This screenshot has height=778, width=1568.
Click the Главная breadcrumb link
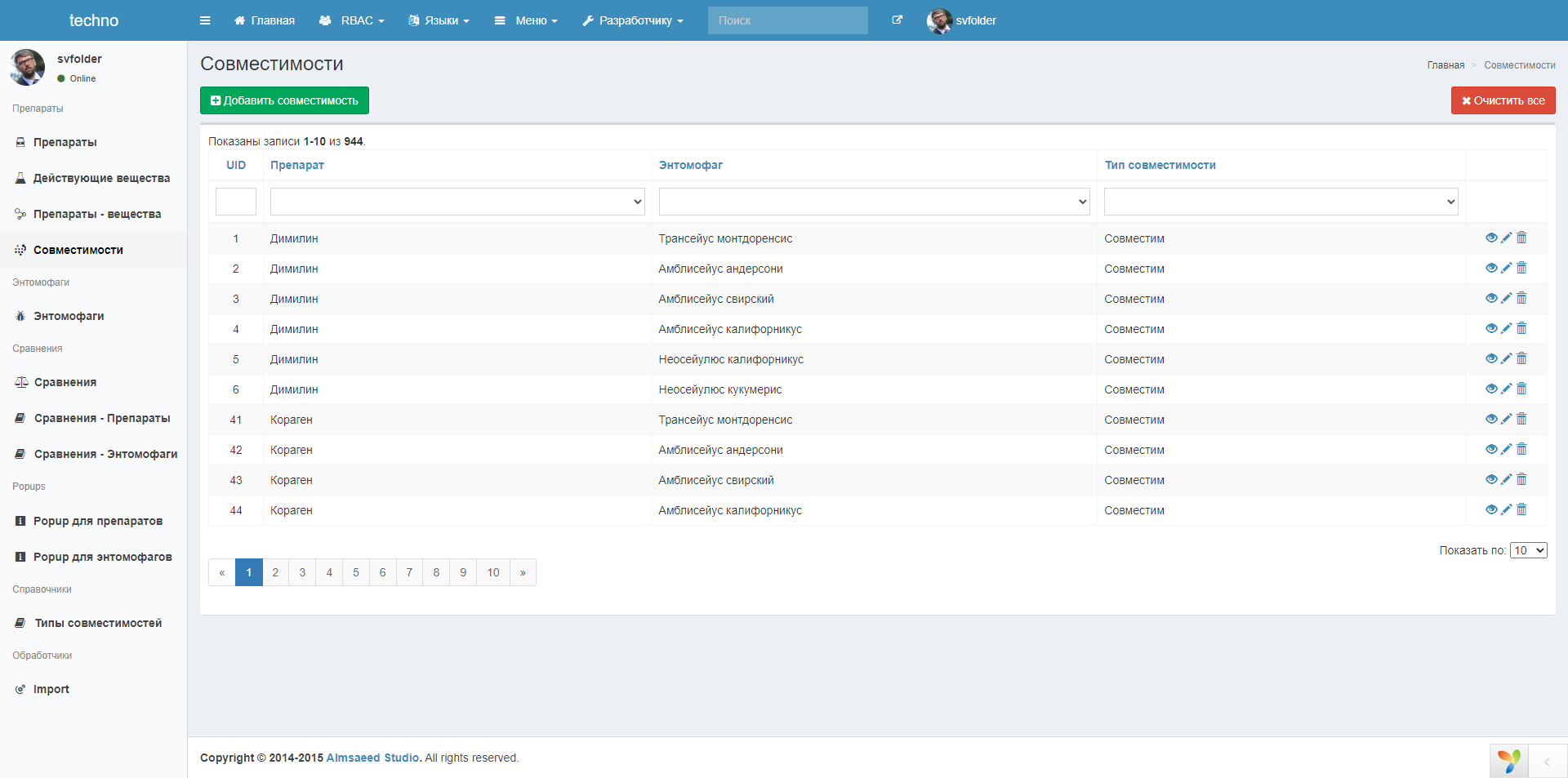tap(1445, 65)
